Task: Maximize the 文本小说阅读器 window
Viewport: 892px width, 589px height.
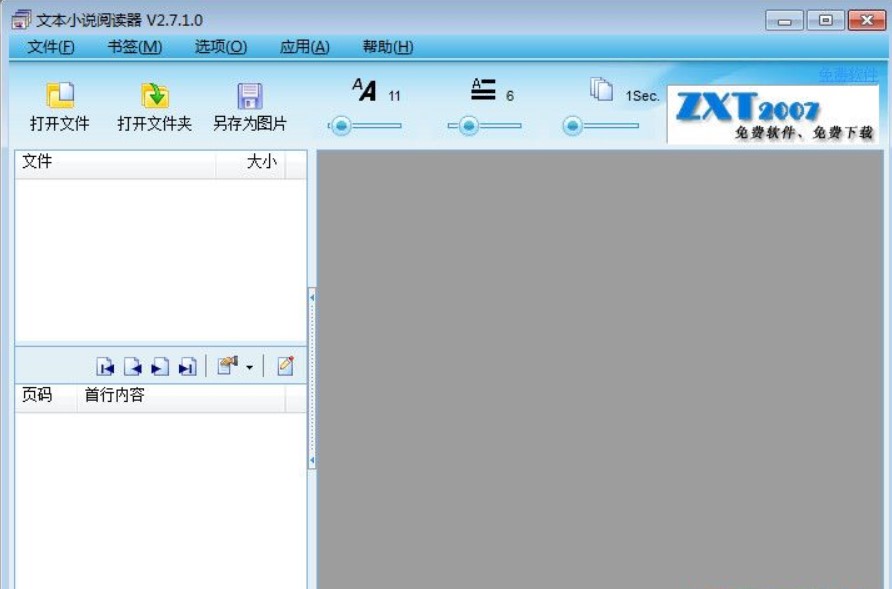Action: [x=825, y=20]
